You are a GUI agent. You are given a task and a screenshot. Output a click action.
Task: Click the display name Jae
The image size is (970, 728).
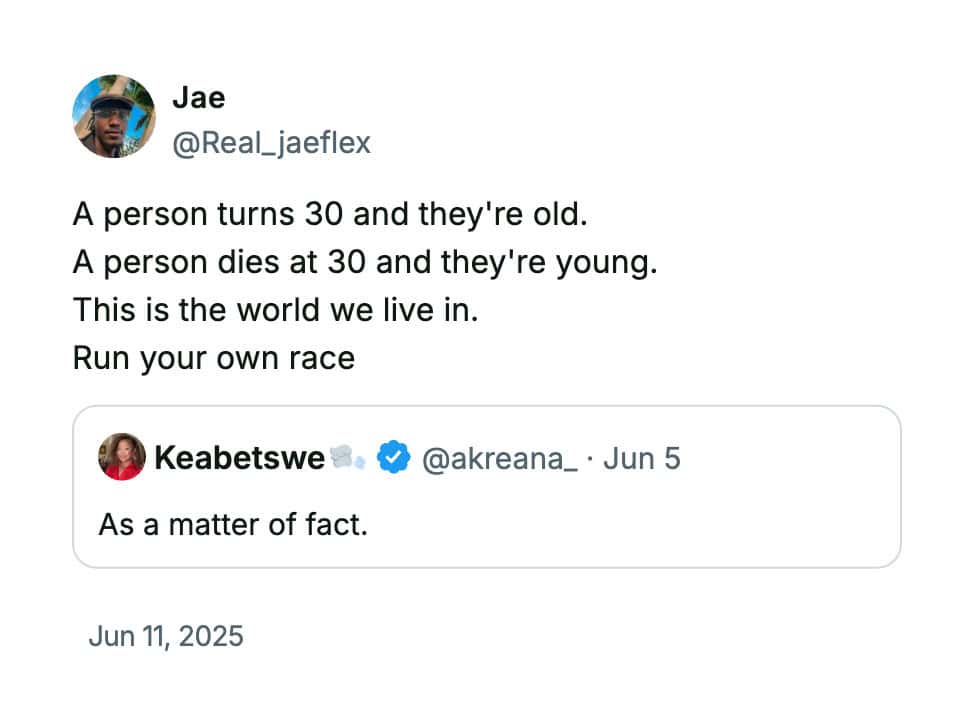[x=199, y=98]
